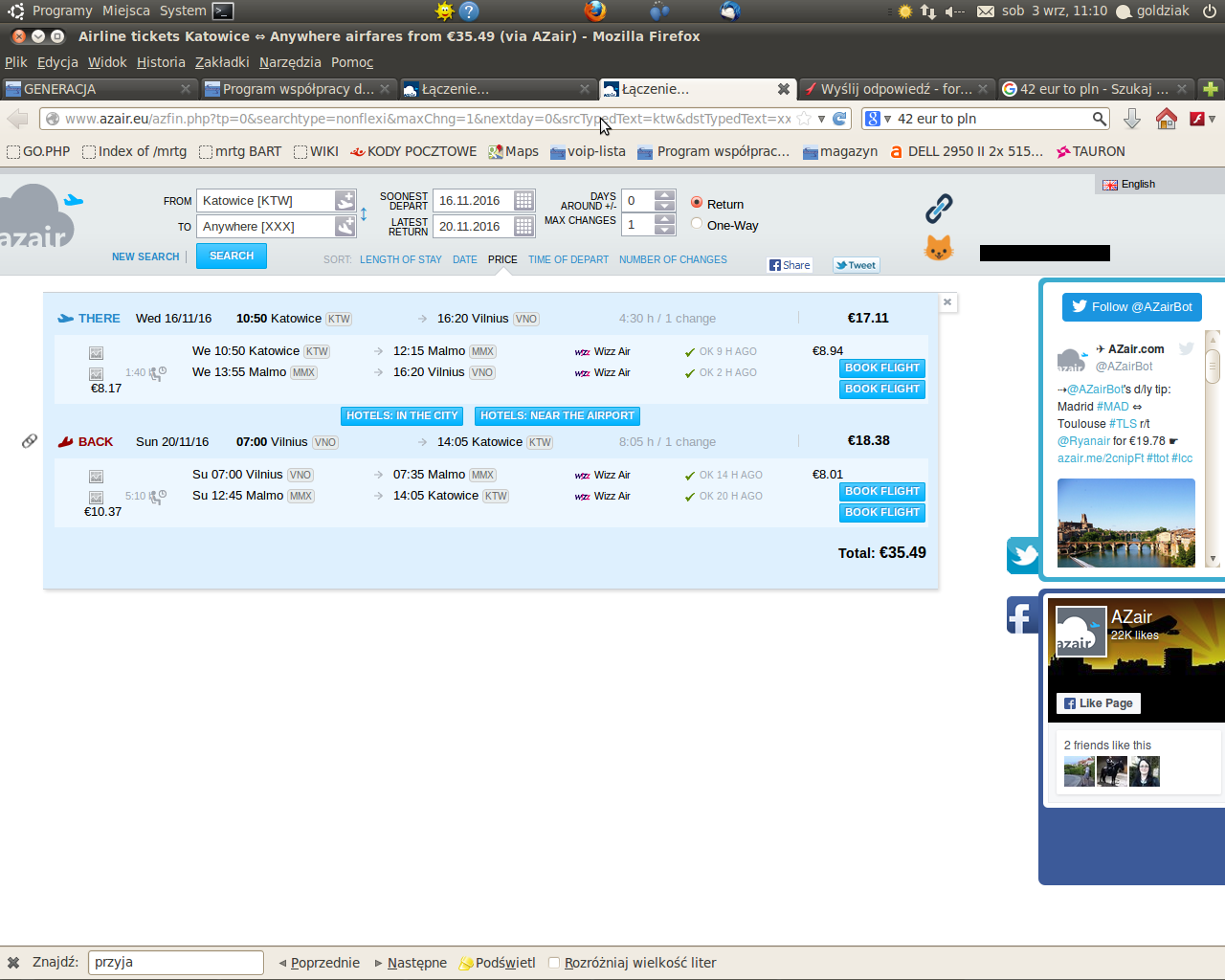
Task: Enable the Rozróżniaj wielkość liter checkbox
Action: coord(553,963)
